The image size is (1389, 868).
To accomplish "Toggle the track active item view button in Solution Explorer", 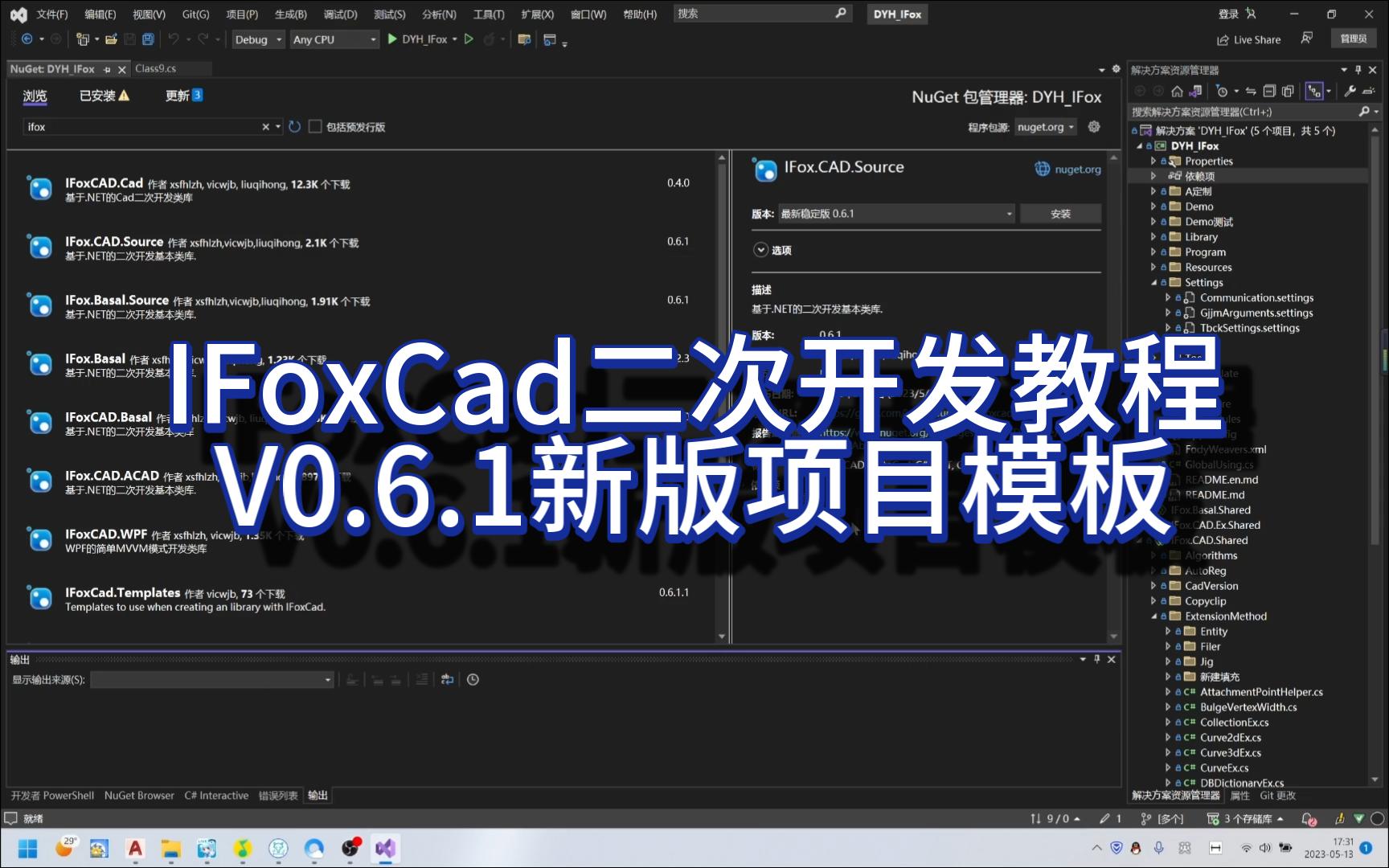I will (x=1314, y=91).
